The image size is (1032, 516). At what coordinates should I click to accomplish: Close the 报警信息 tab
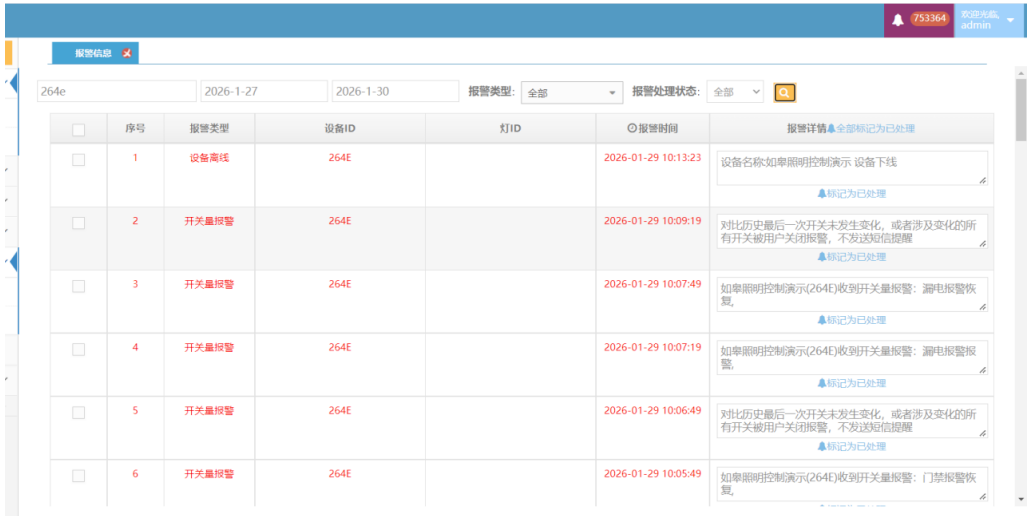click(x=127, y=53)
